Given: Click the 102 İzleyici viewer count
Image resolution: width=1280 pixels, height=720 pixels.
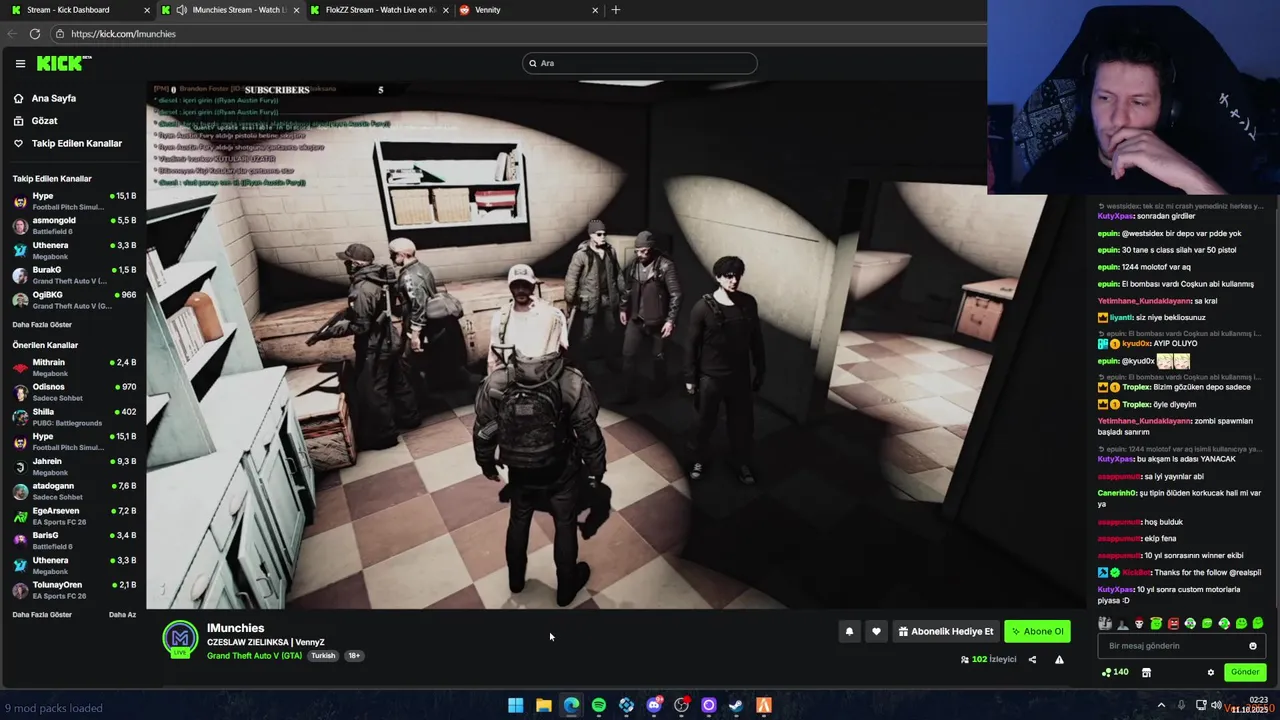Looking at the screenshot, I should 988,659.
